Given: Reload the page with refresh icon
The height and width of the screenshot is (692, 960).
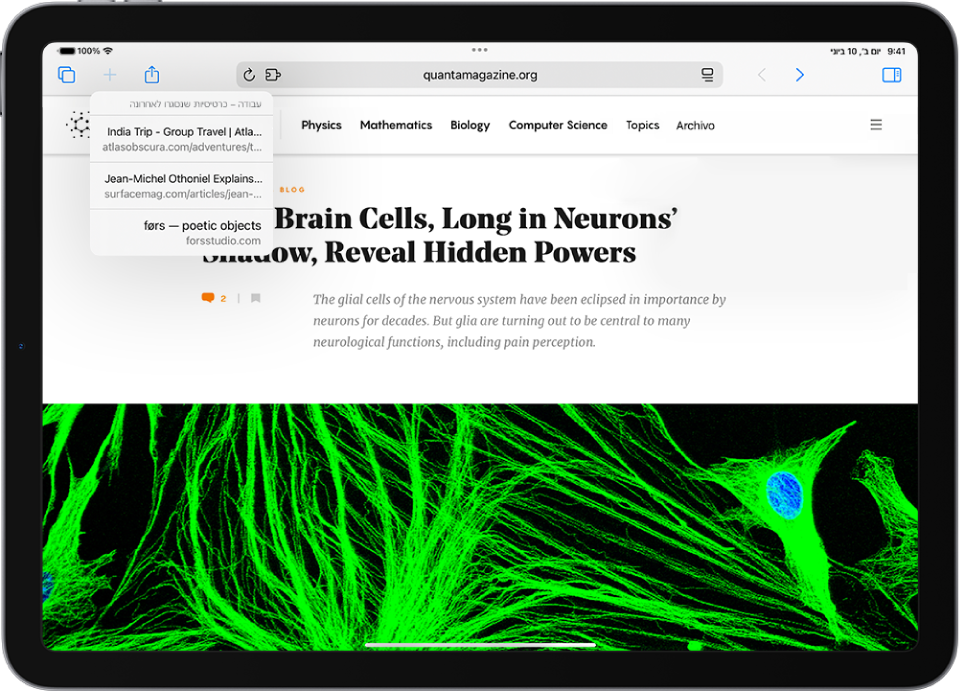Looking at the screenshot, I should tap(249, 75).
